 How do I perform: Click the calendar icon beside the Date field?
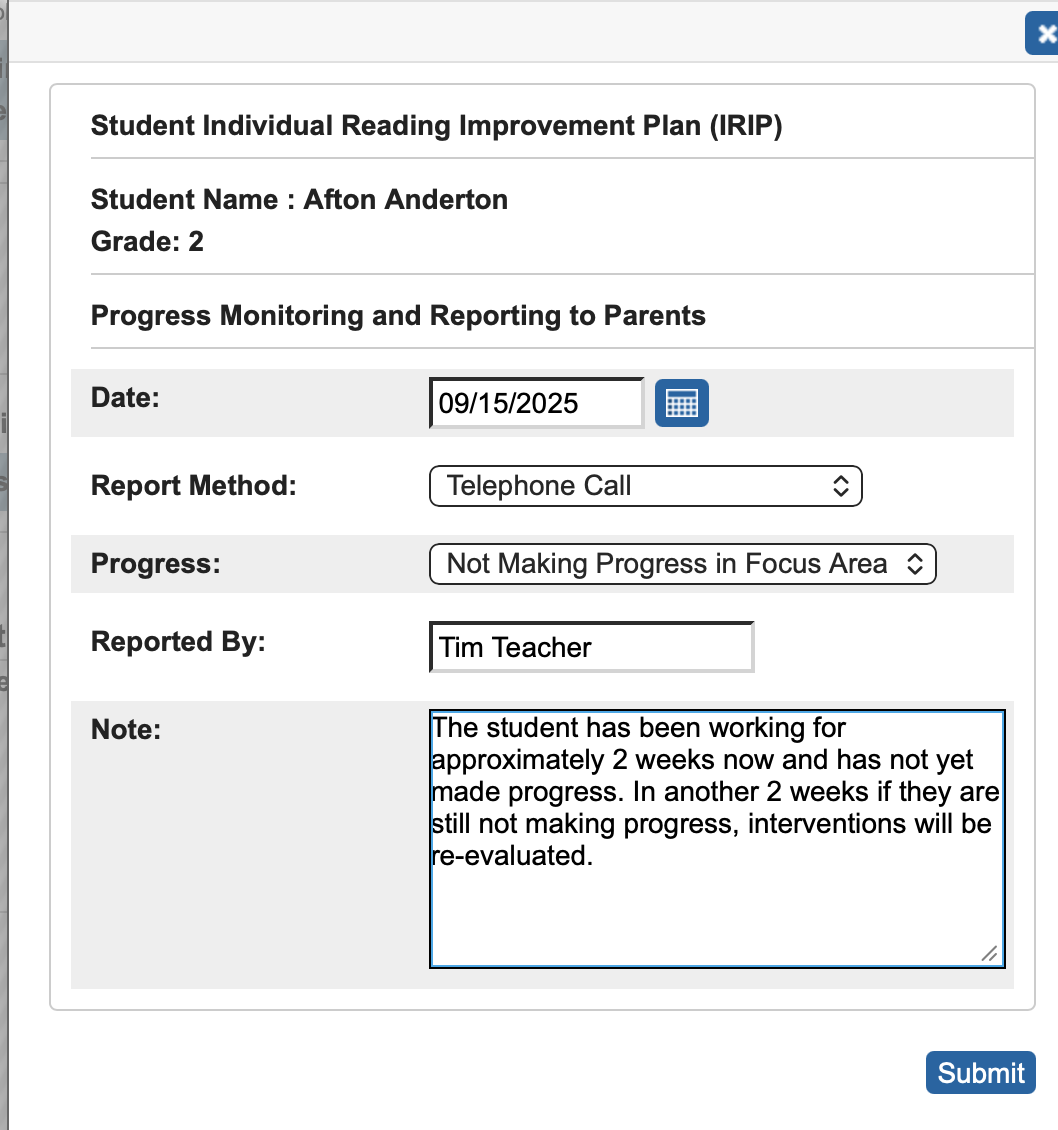(681, 402)
